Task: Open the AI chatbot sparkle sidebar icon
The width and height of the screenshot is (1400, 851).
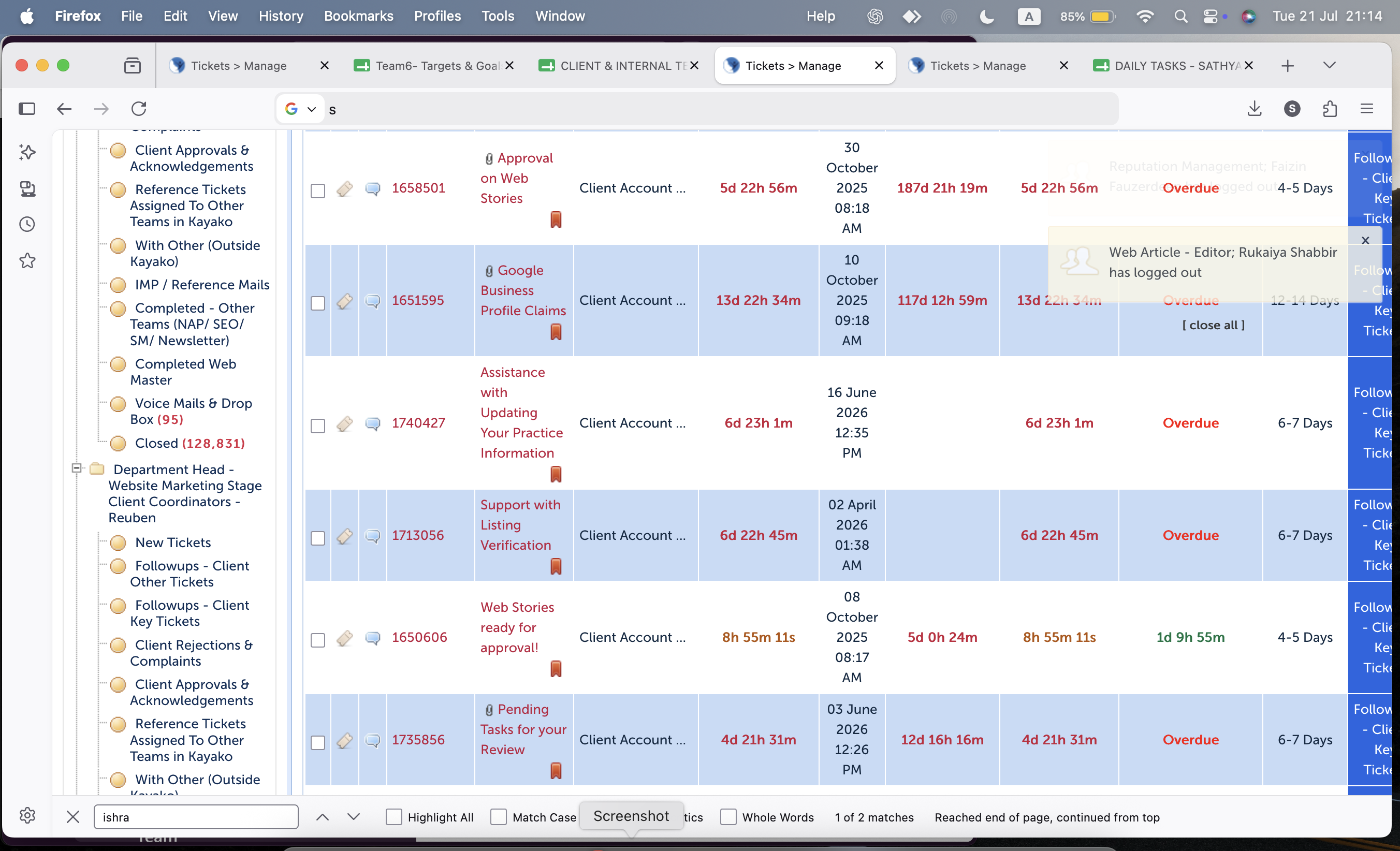Action: point(27,152)
